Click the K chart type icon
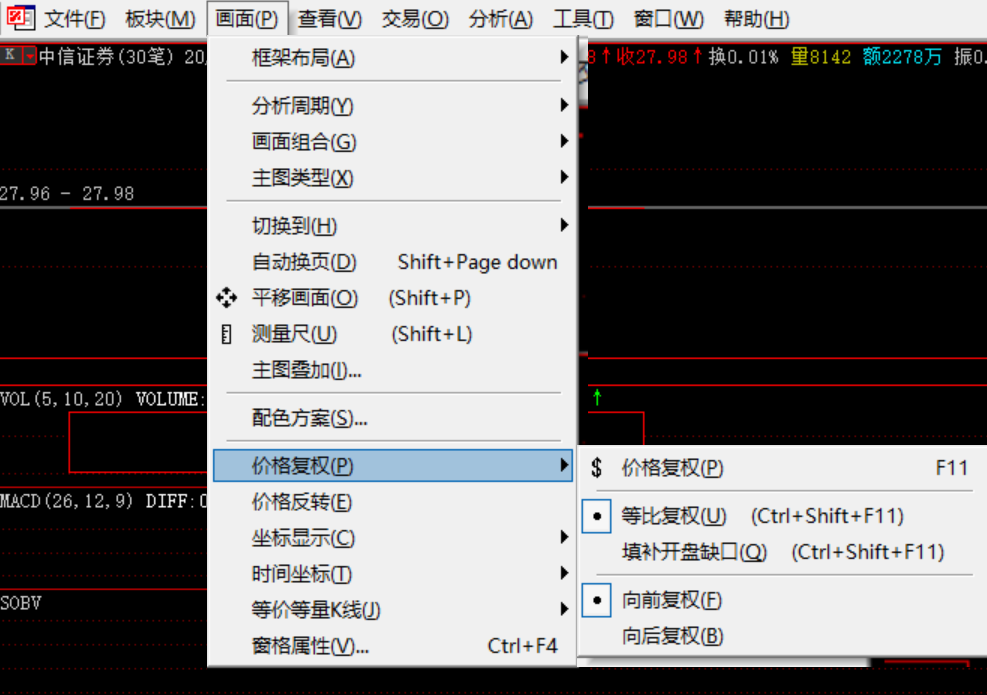The image size is (987, 695). pos(10,55)
